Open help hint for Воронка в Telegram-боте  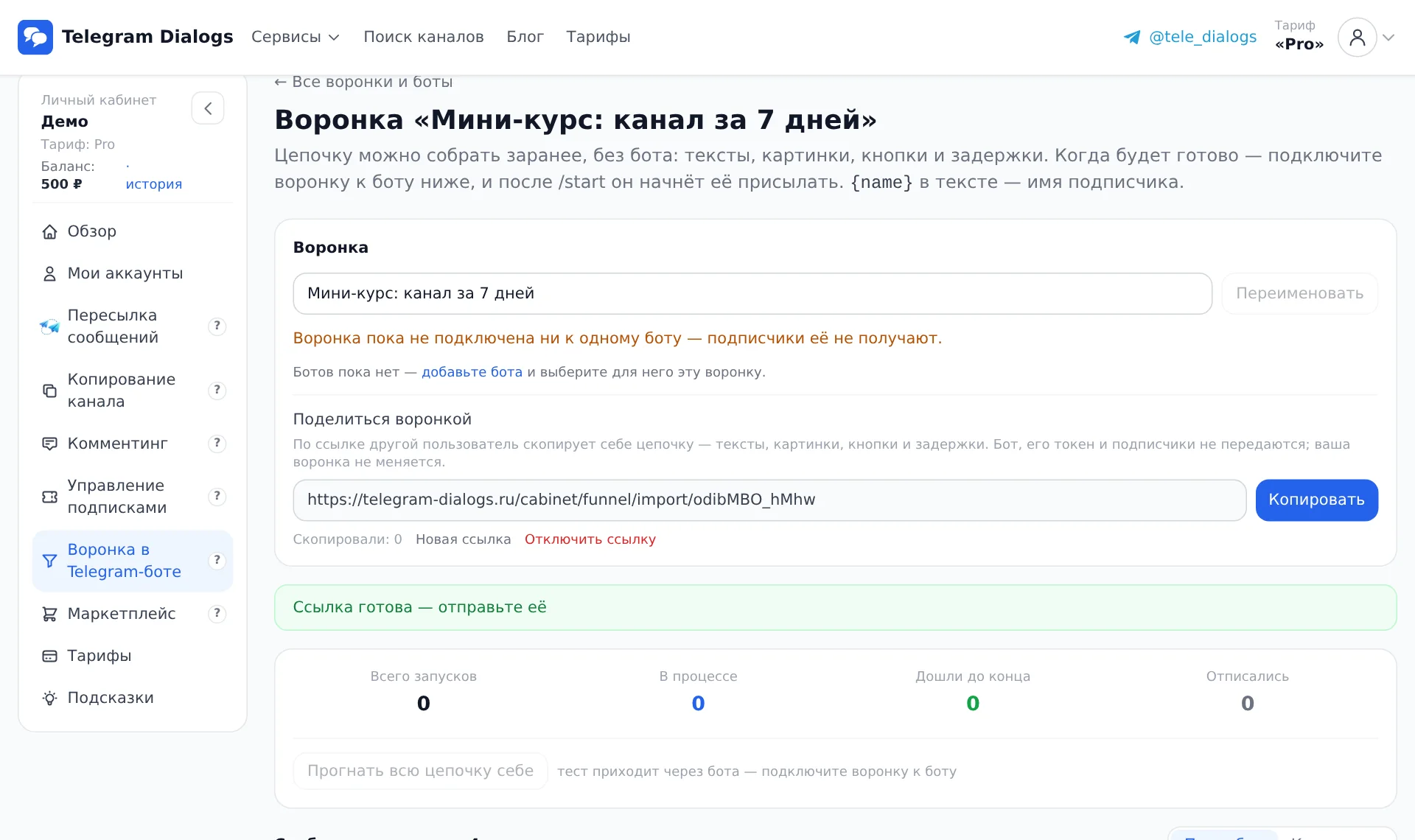[x=217, y=560]
